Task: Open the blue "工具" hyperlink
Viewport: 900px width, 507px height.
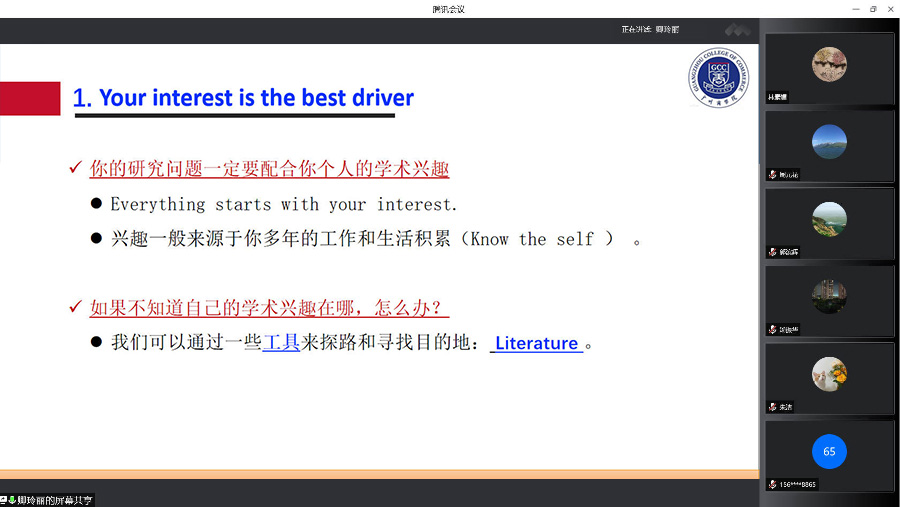Action: point(281,342)
